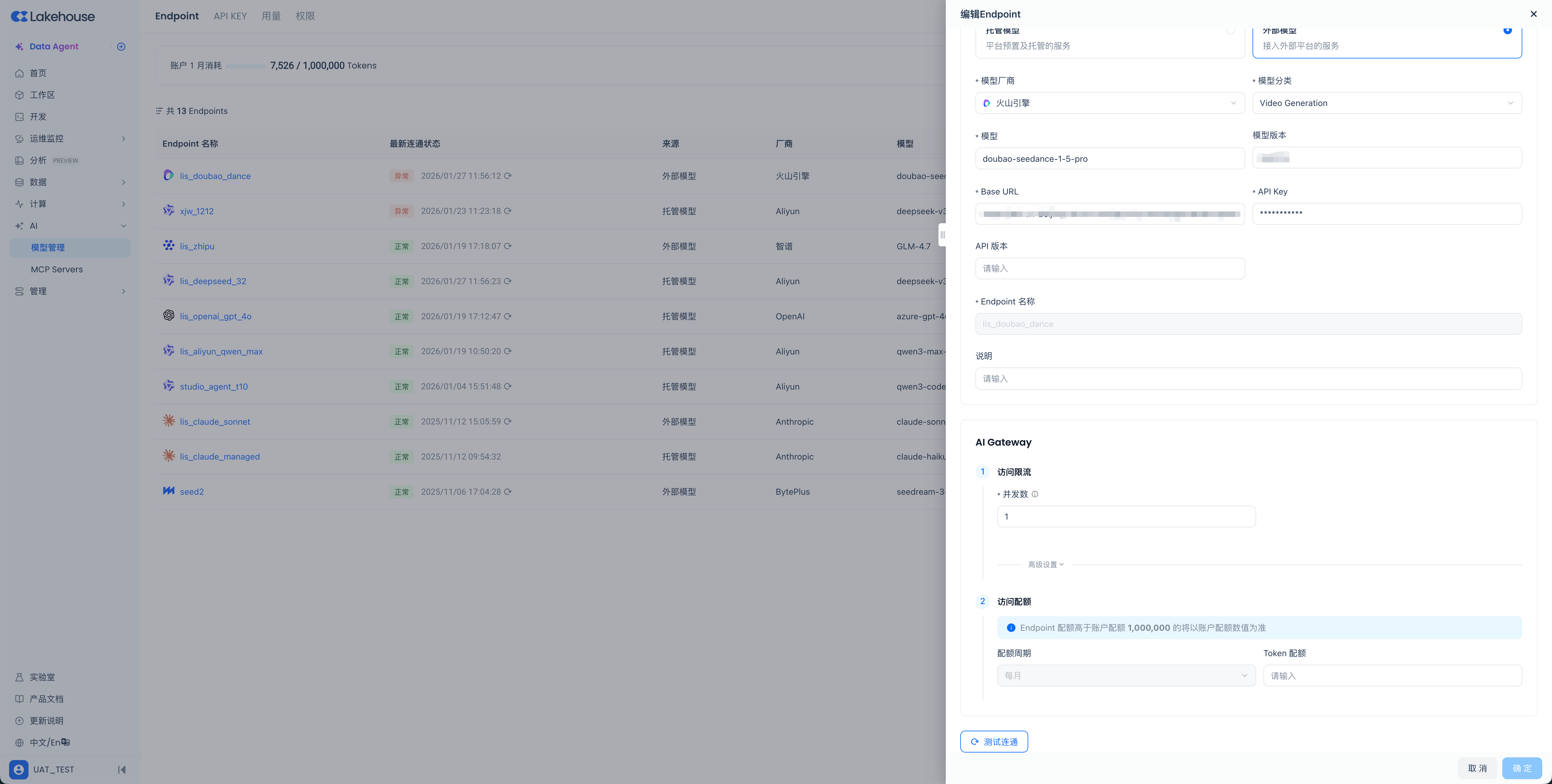
Task: Click the 测试连通 button
Action: pyautogui.click(x=994, y=741)
